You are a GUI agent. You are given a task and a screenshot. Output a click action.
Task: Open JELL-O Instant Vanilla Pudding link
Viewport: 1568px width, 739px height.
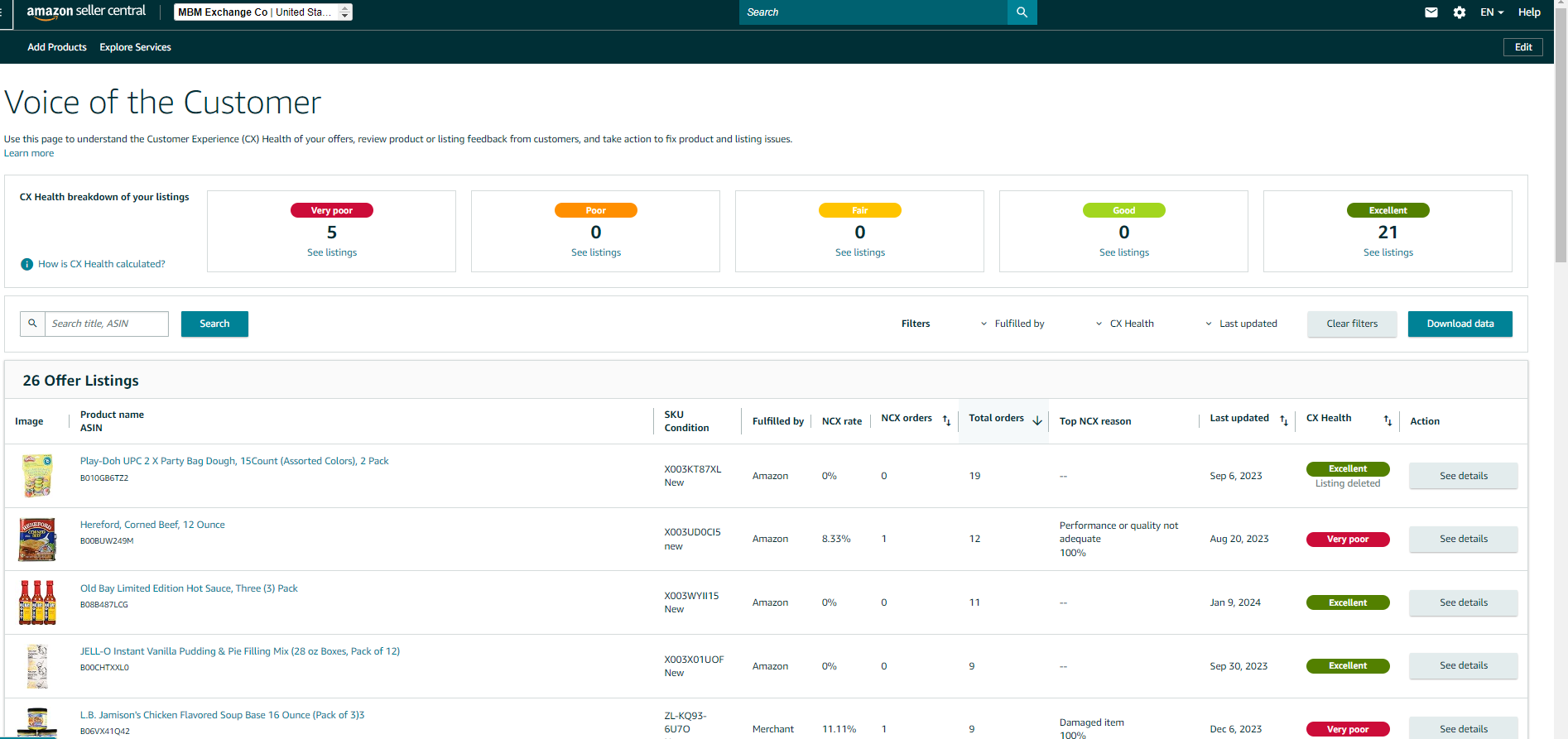click(x=240, y=651)
